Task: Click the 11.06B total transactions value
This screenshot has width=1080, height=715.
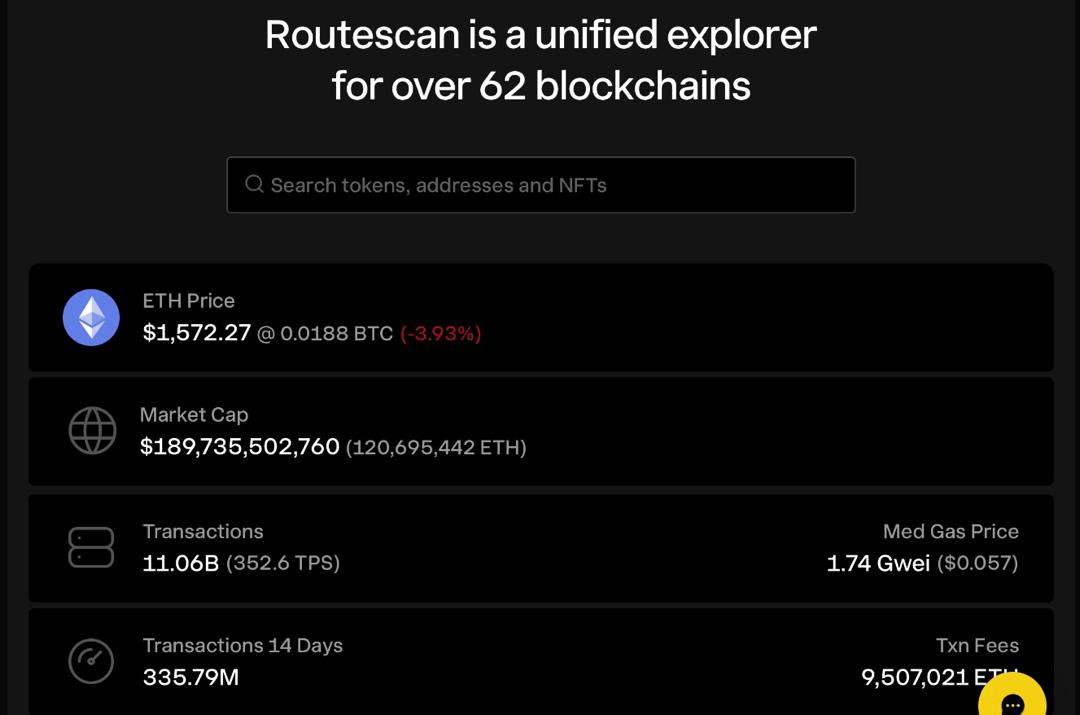Action: (x=181, y=563)
